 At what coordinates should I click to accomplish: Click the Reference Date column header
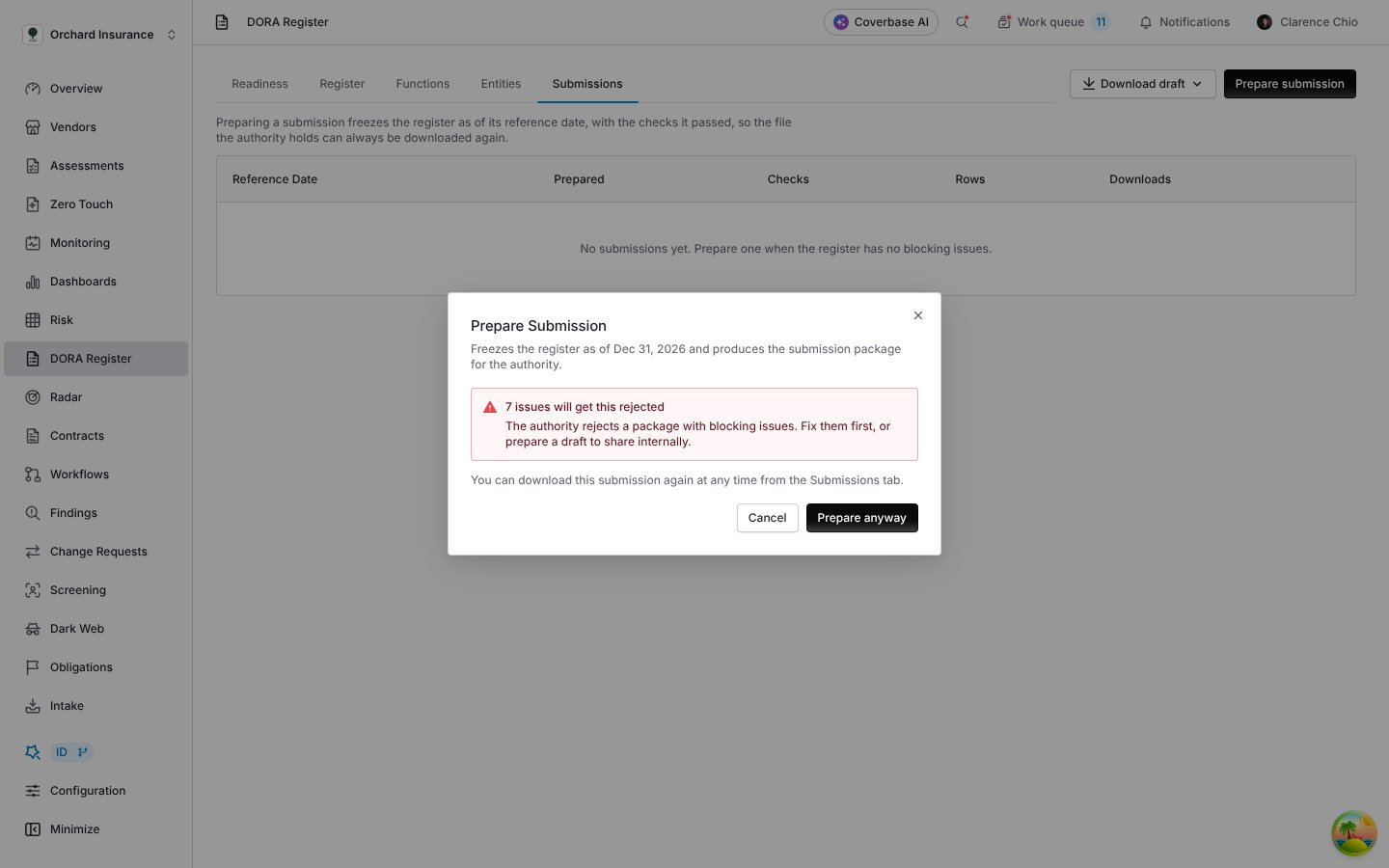(275, 179)
